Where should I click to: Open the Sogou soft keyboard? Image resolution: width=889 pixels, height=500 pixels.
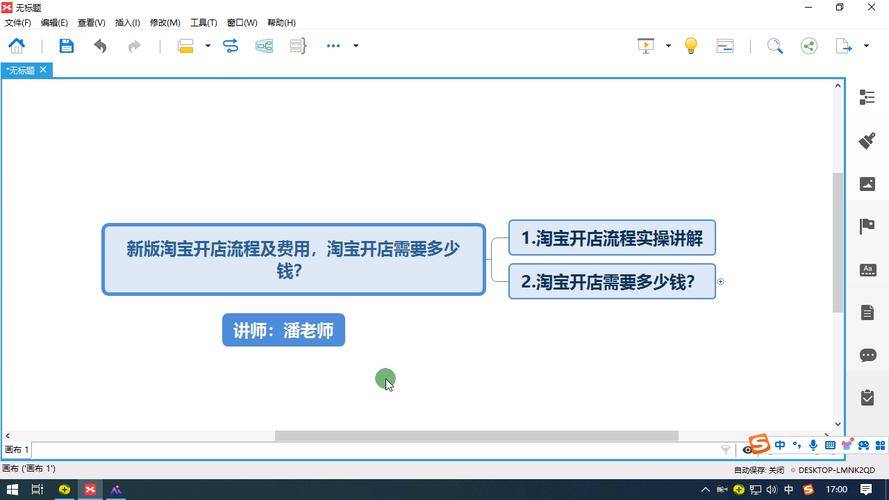coord(830,446)
